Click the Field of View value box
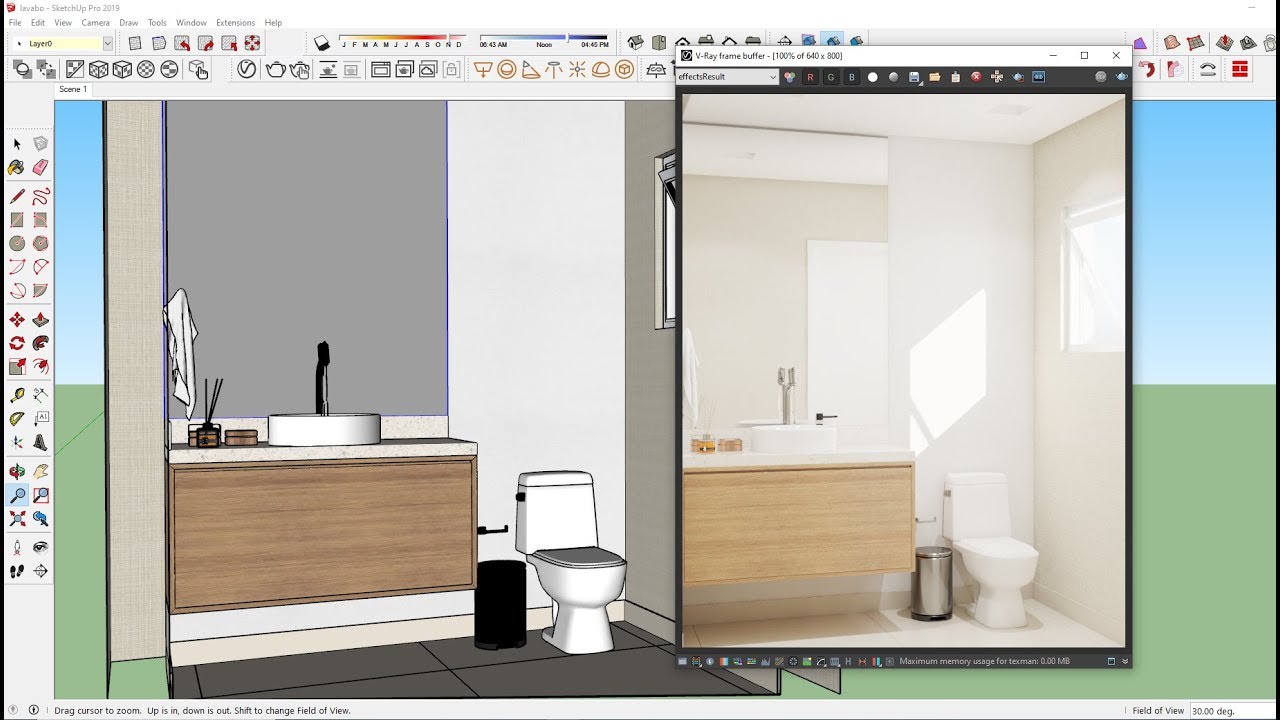 1232,711
